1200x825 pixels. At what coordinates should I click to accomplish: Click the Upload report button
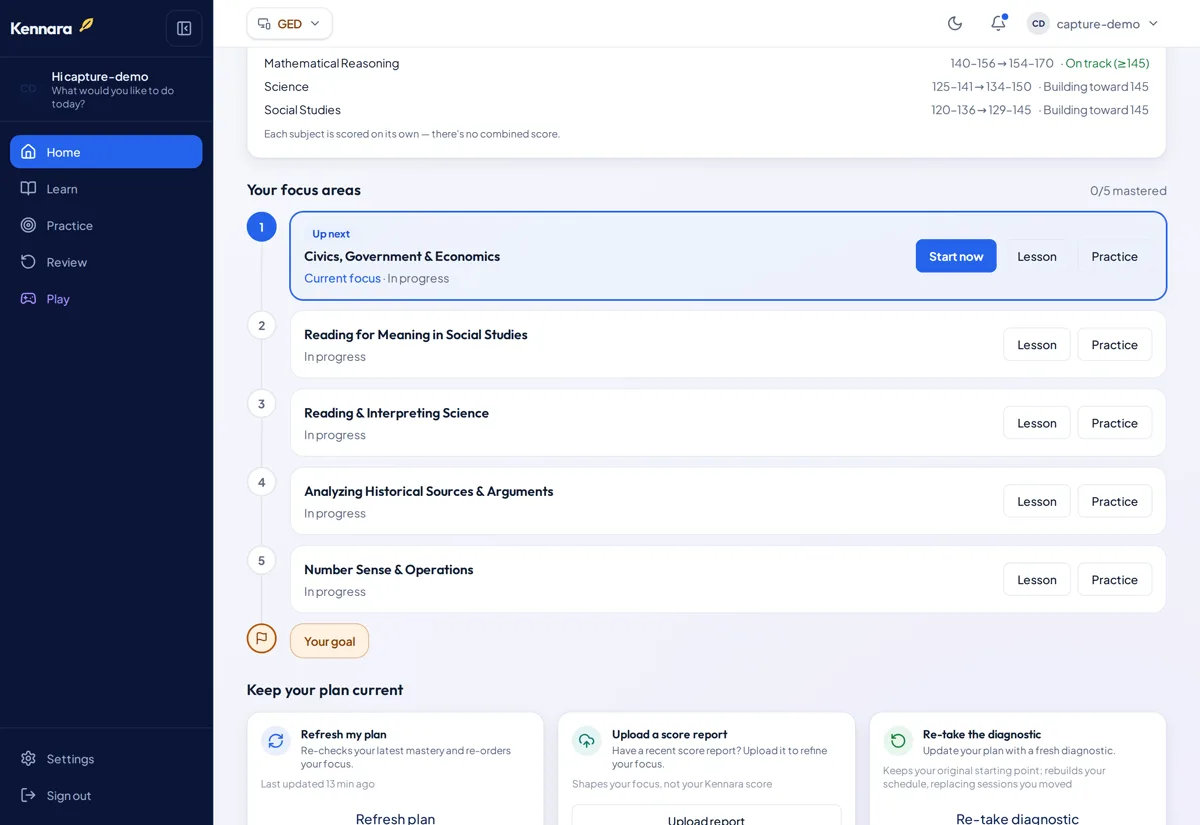click(x=706, y=817)
